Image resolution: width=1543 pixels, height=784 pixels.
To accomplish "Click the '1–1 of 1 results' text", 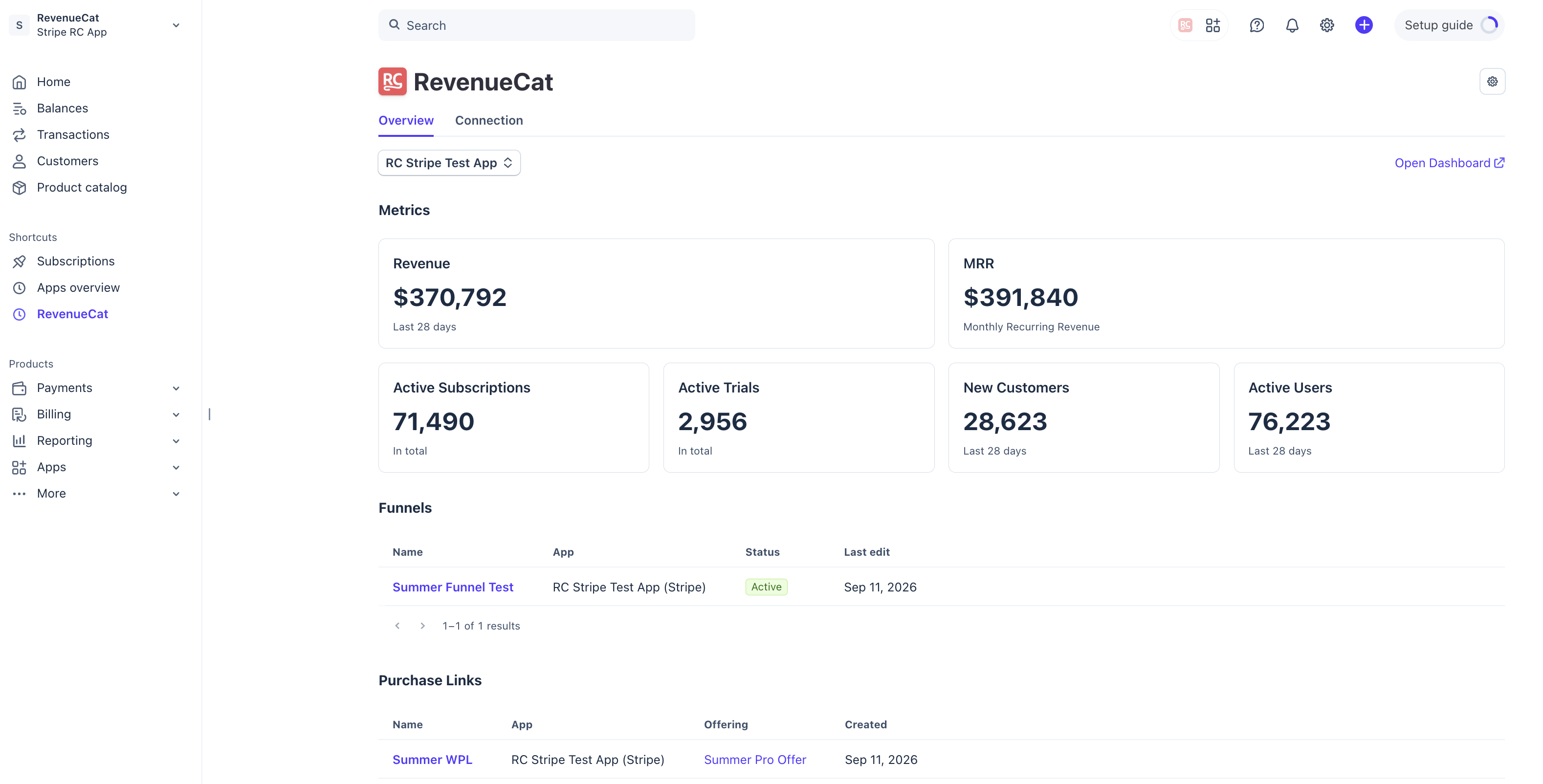I will pos(481,625).
